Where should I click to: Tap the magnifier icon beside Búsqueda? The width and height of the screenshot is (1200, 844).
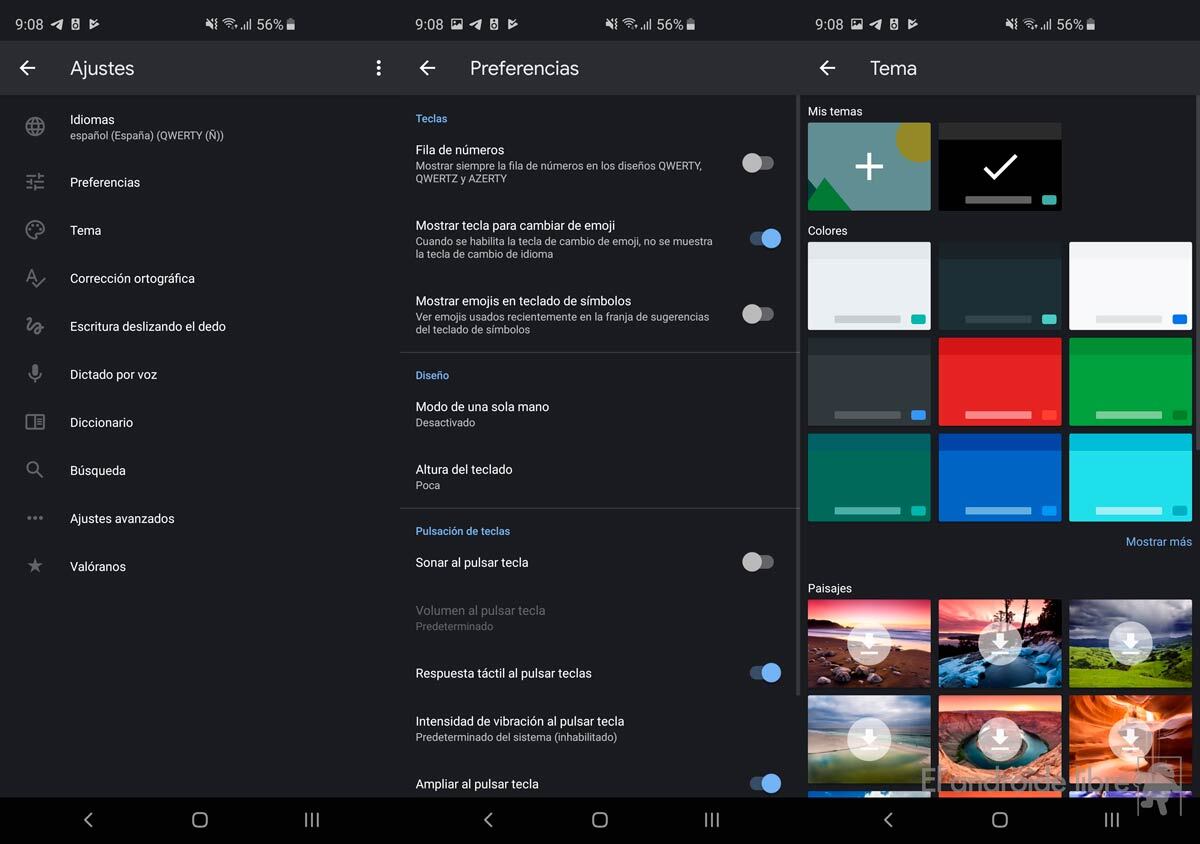(x=35, y=470)
